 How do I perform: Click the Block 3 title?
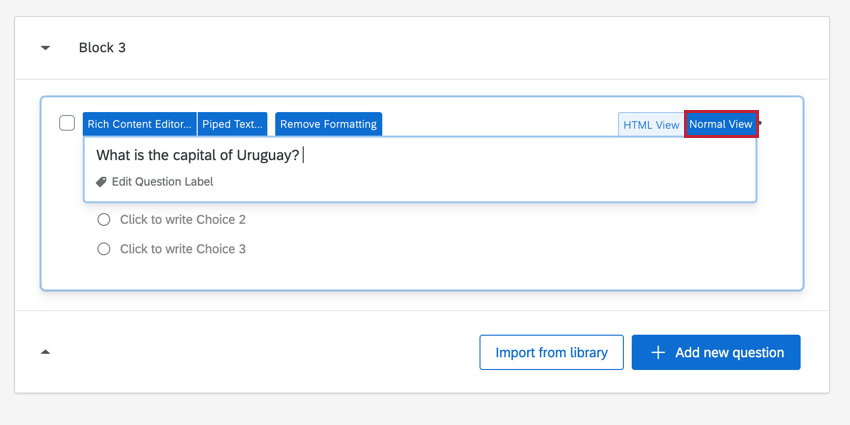click(x=102, y=48)
